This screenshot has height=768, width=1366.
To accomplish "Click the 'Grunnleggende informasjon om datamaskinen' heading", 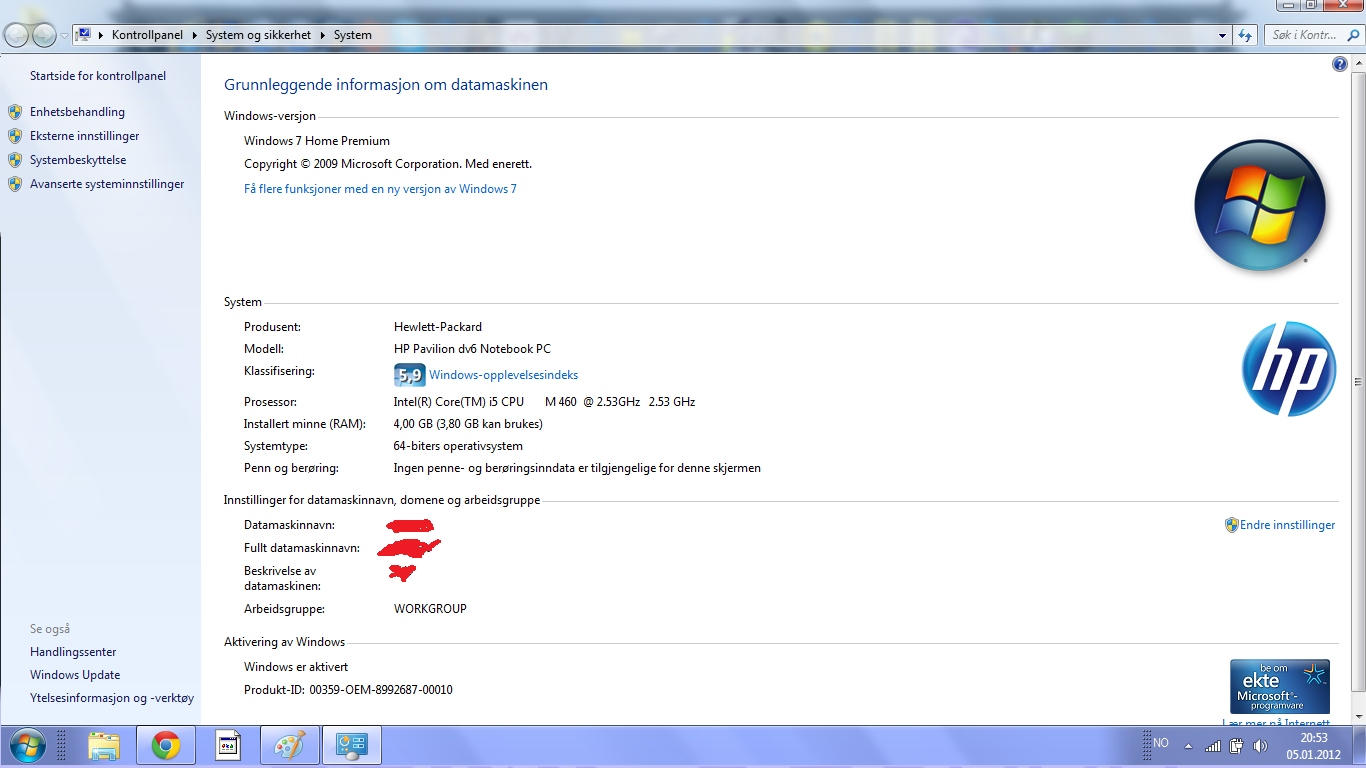I will (386, 85).
